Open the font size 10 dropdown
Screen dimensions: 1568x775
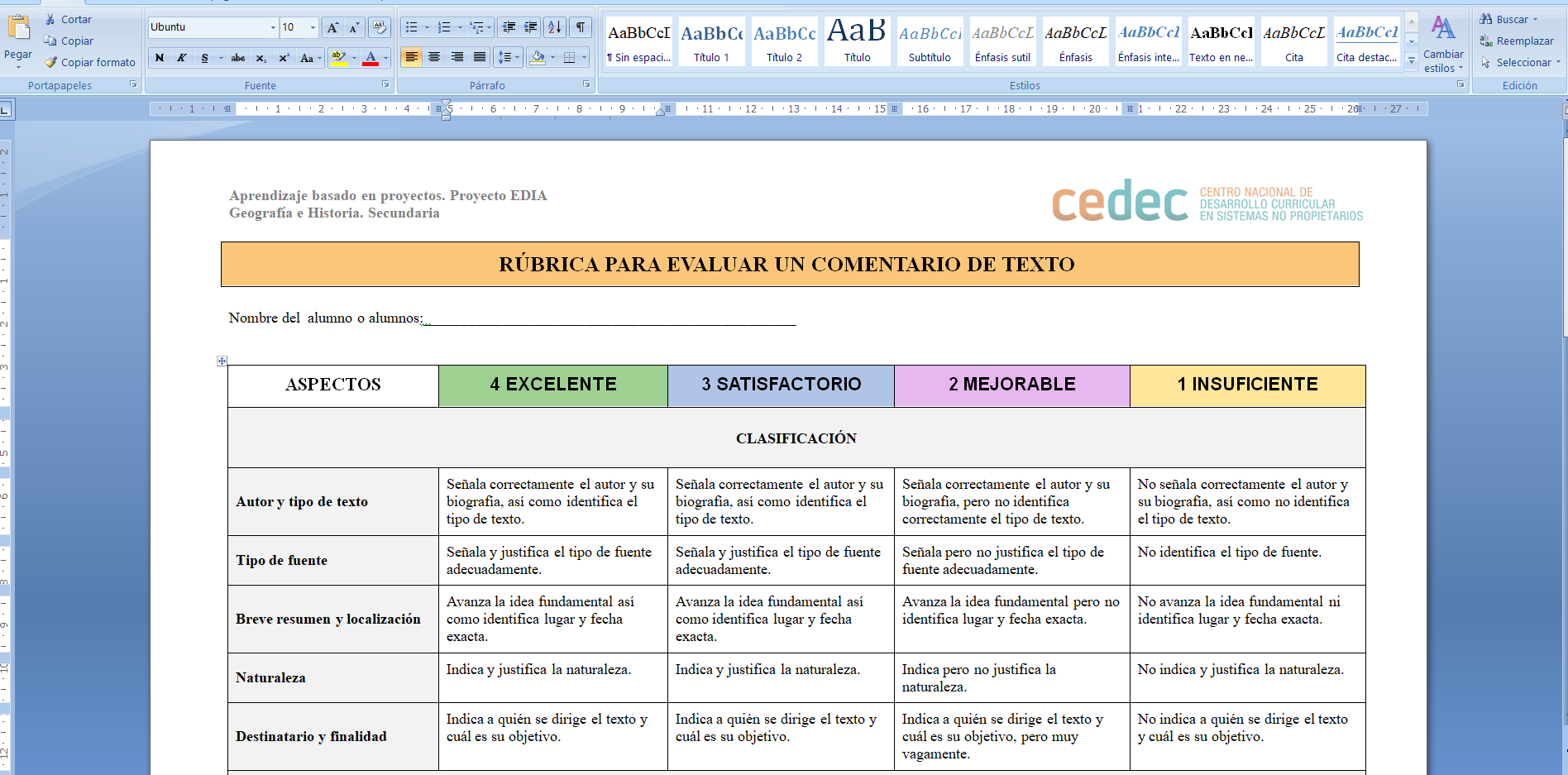point(313,27)
